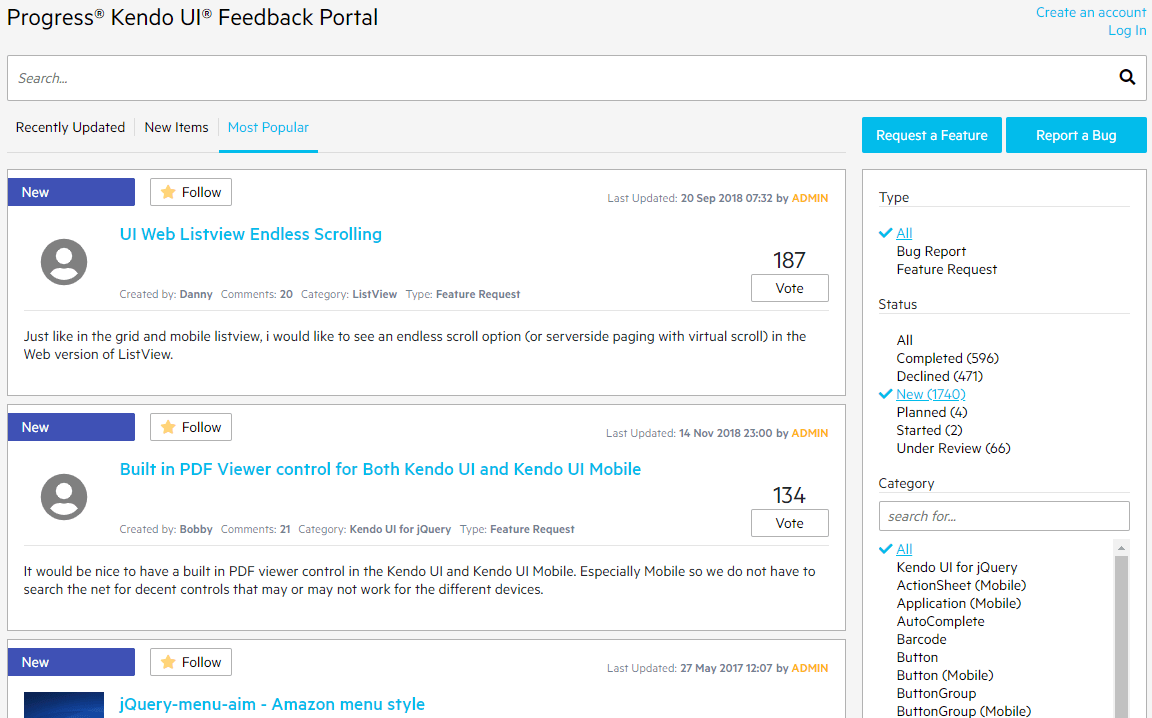This screenshot has height=718, width=1152.
Task: Switch to New Items tab
Action: pos(176,127)
